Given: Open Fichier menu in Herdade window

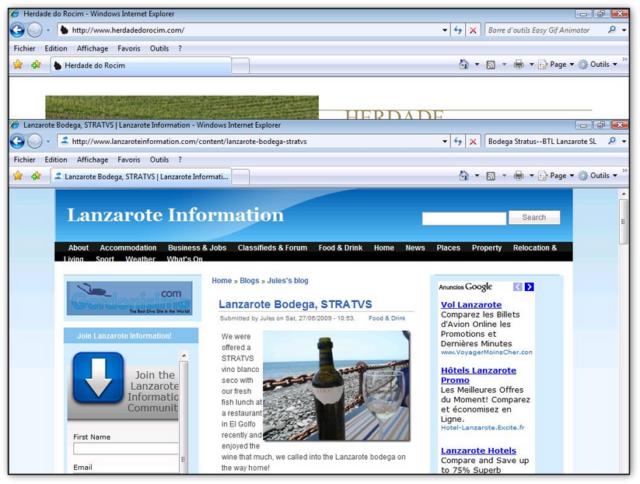Looking at the screenshot, I should click(x=24, y=48).
